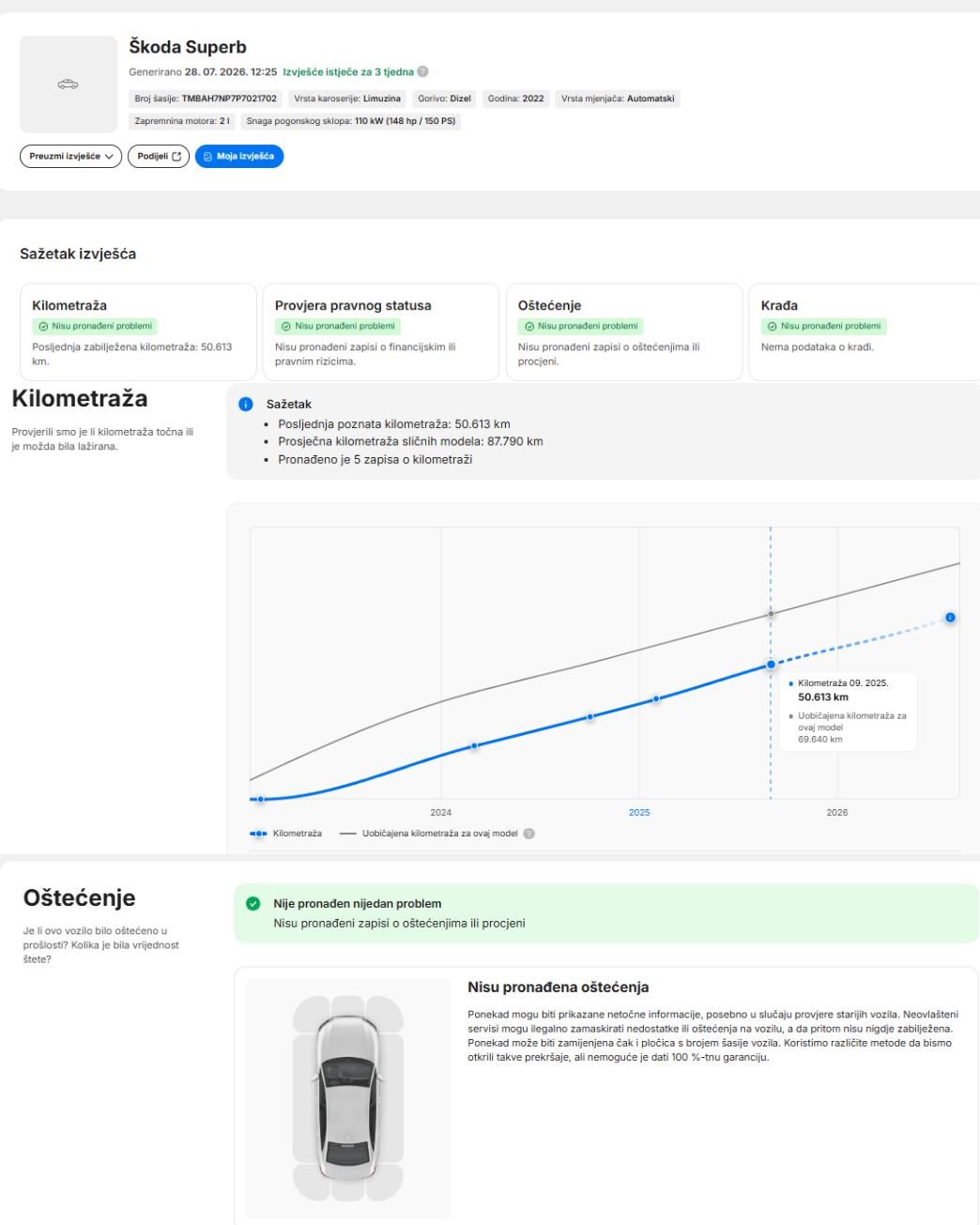Click the car placeholder image beside Škoda Superb
Viewport: 980px width, 1225px height.
click(x=69, y=84)
